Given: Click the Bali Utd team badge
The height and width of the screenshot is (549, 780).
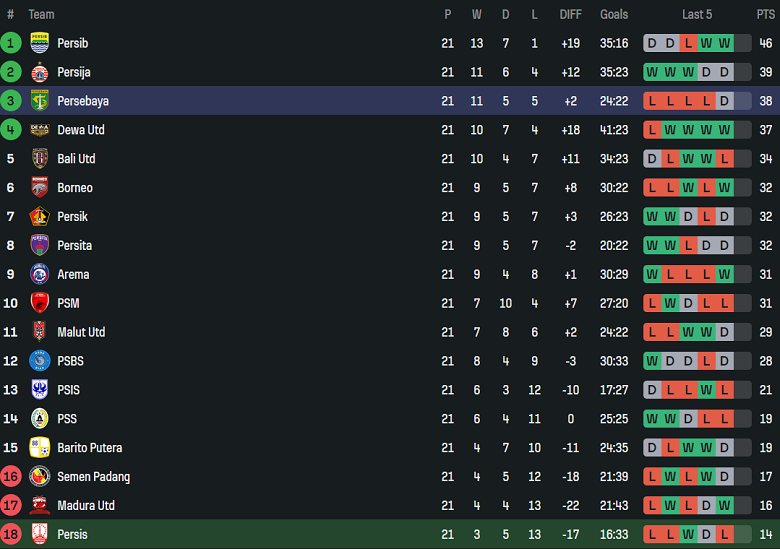Looking at the screenshot, I should (x=40, y=159).
